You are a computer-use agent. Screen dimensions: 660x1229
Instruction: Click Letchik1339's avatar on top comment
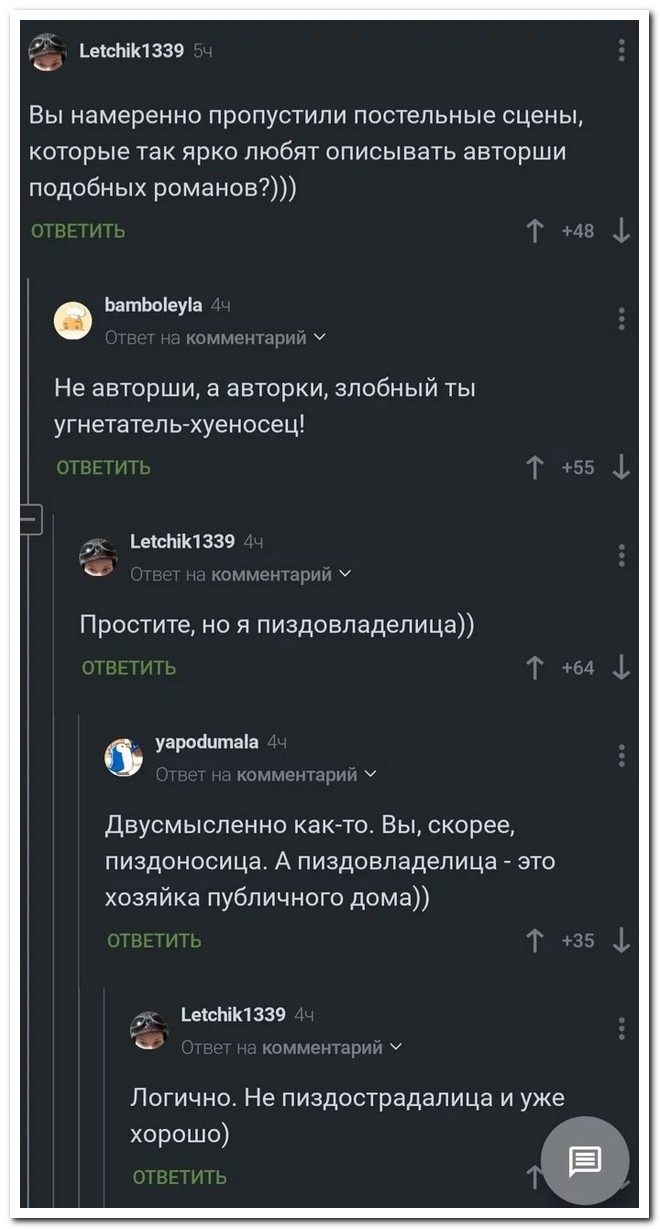[47, 51]
